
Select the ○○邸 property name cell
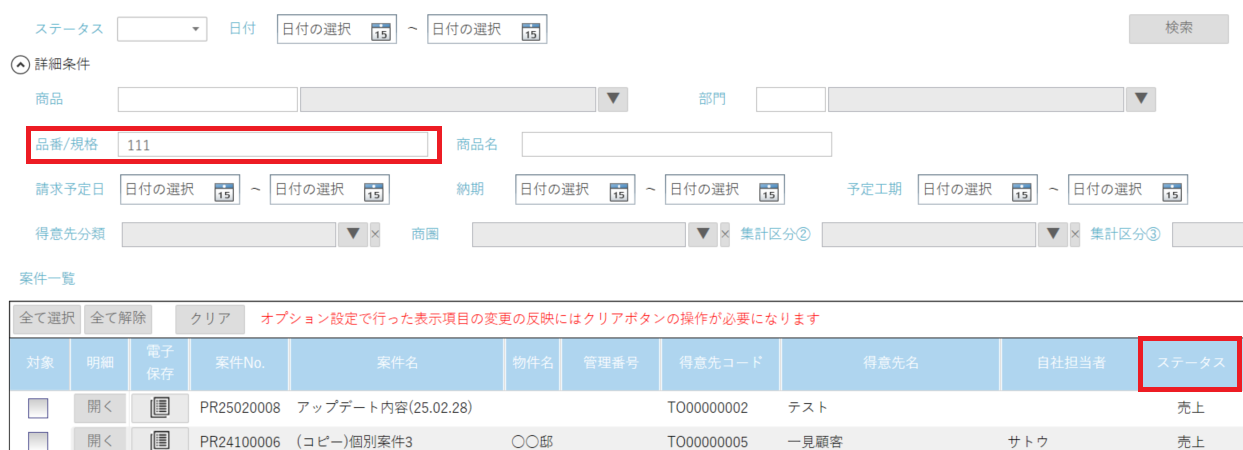click(x=532, y=441)
